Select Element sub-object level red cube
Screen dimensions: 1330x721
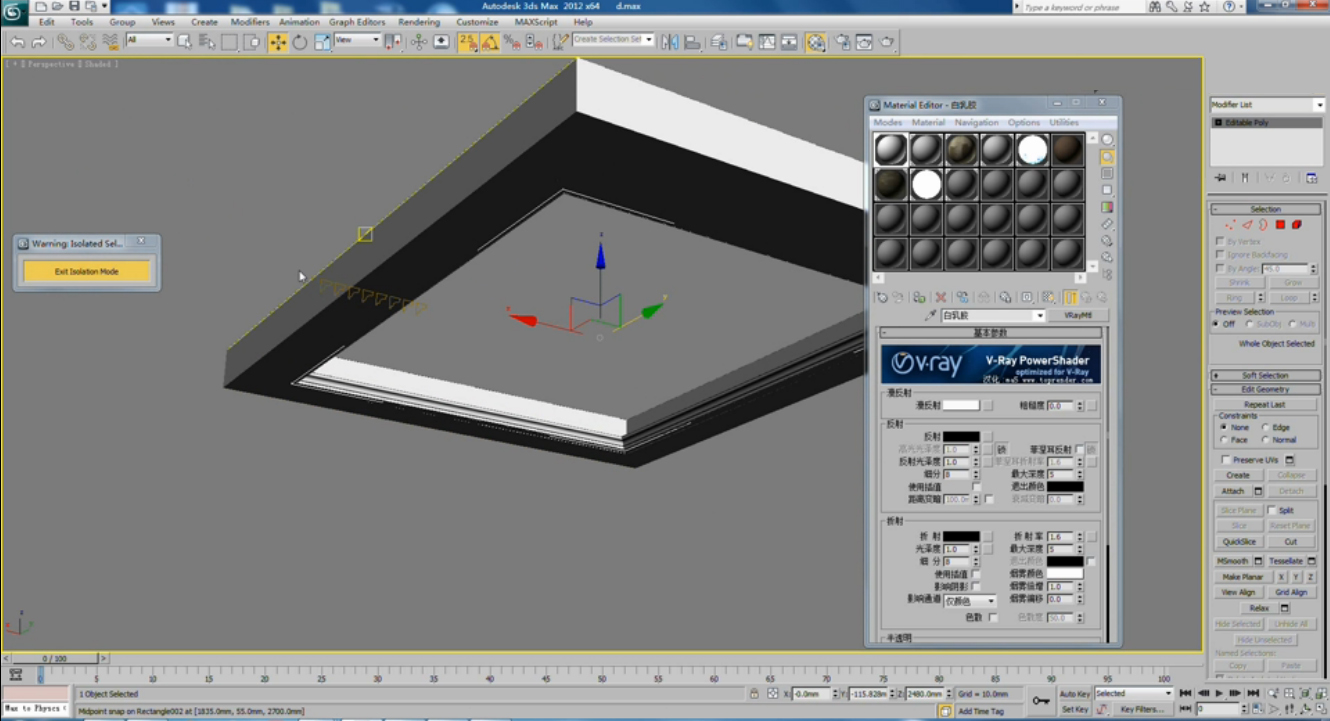coord(1297,224)
